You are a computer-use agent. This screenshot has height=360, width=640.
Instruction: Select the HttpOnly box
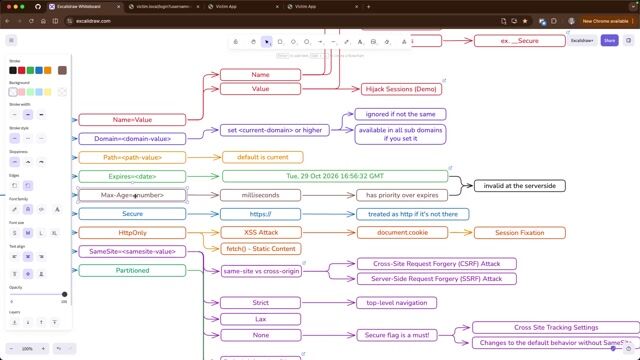pos(132,233)
